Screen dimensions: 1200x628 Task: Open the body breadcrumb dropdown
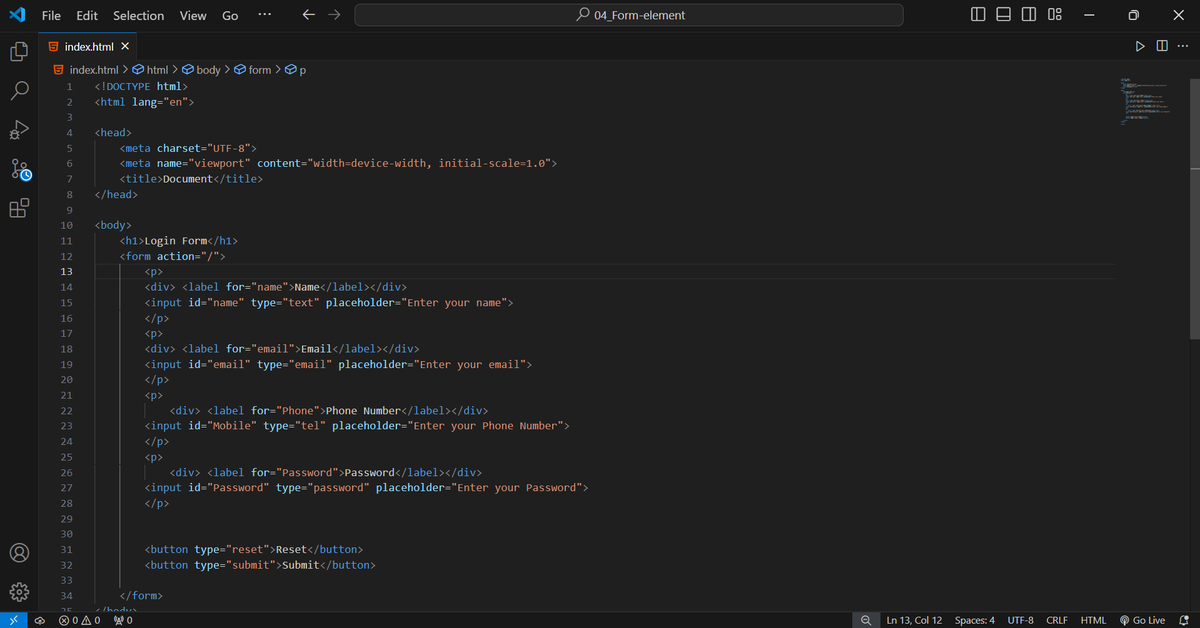(x=201, y=70)
